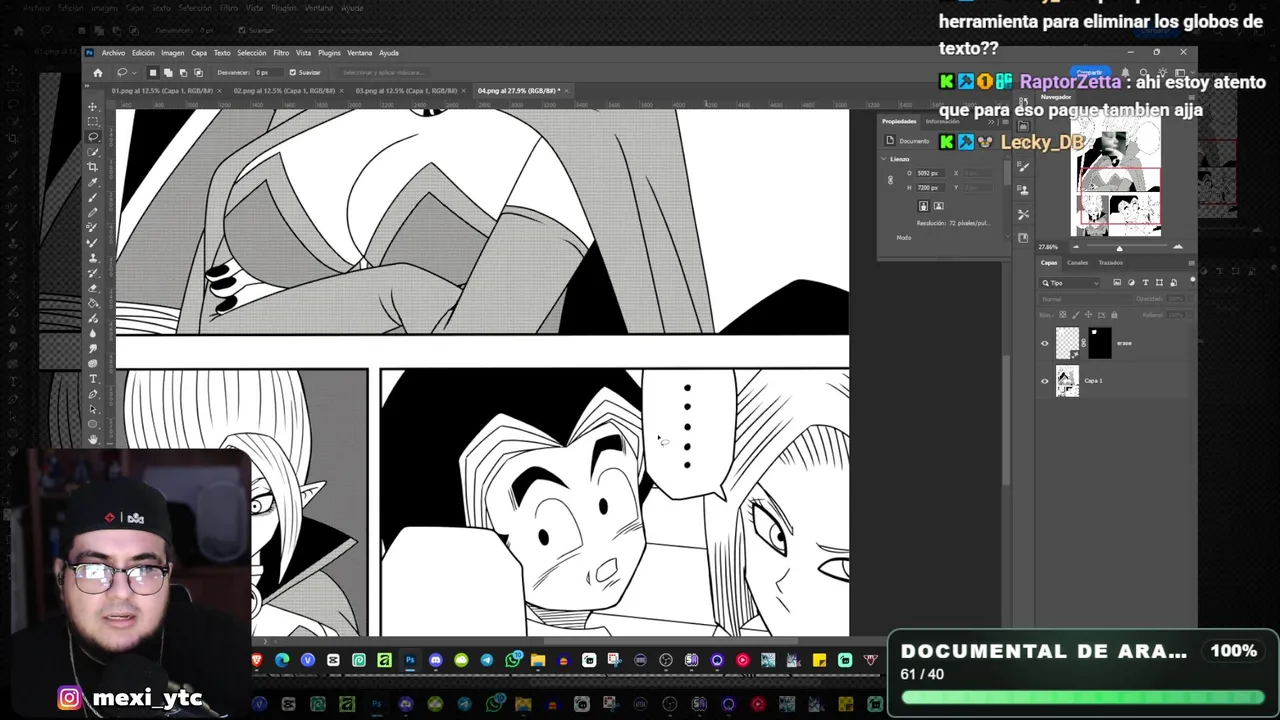Switch to the Canales tab
The width and height of the screenshot is (1280, 720).
click(x=1077, y=263)
